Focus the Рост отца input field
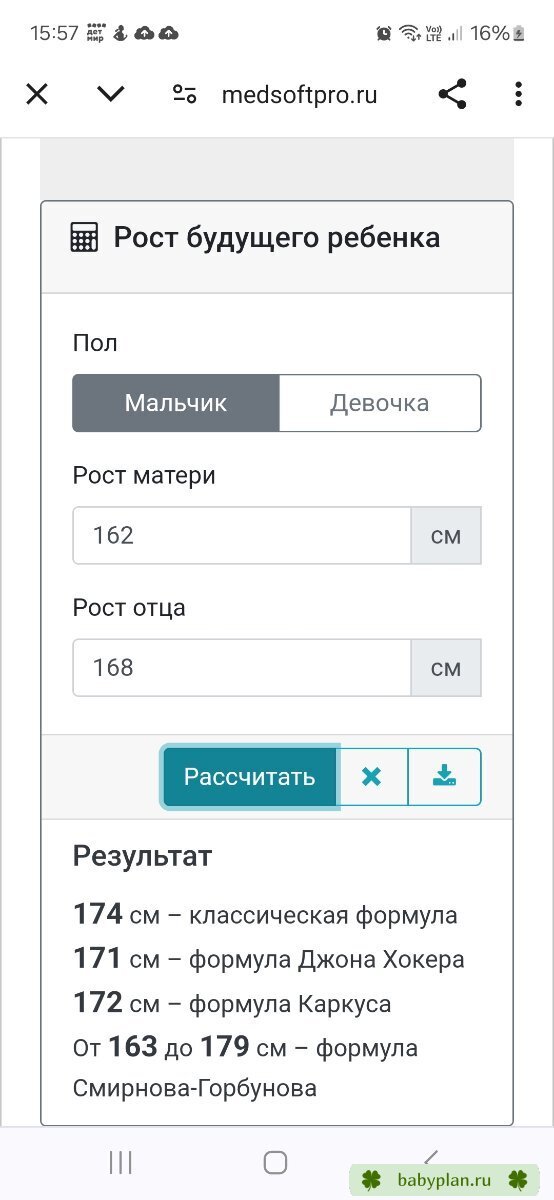The image size is (554, 1200). (x=242, y=667)
